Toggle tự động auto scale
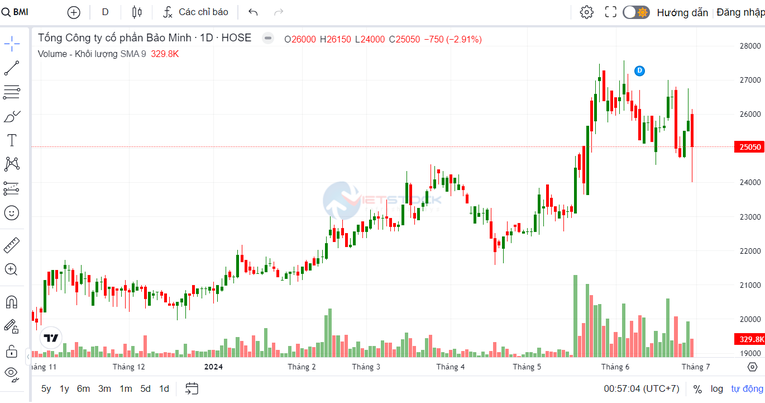Screen dimensions: 765x403 click(x=747, y=389)
